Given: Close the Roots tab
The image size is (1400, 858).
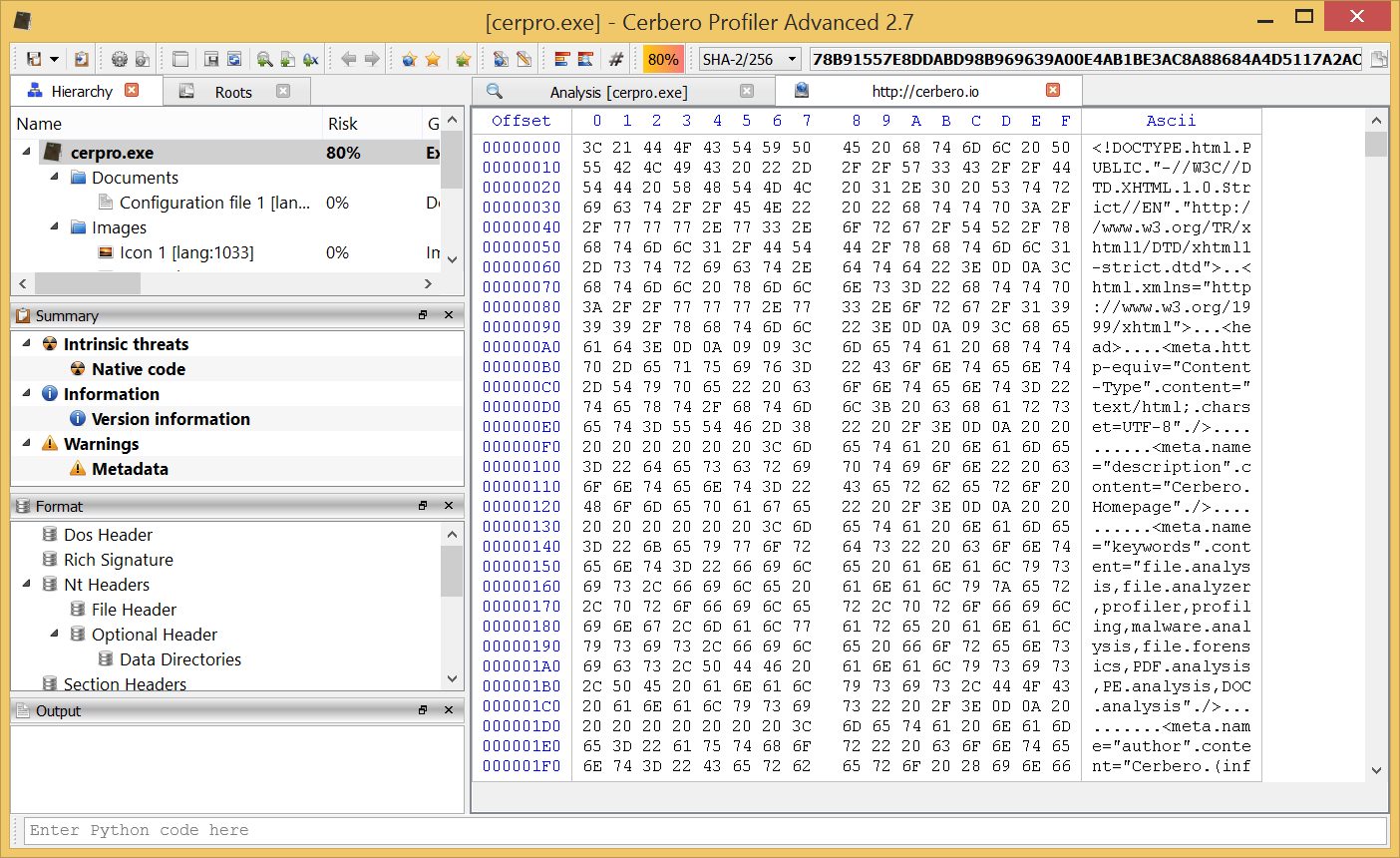Looking at the screenshot, I should pyautogui.click(x=283, y=91).
